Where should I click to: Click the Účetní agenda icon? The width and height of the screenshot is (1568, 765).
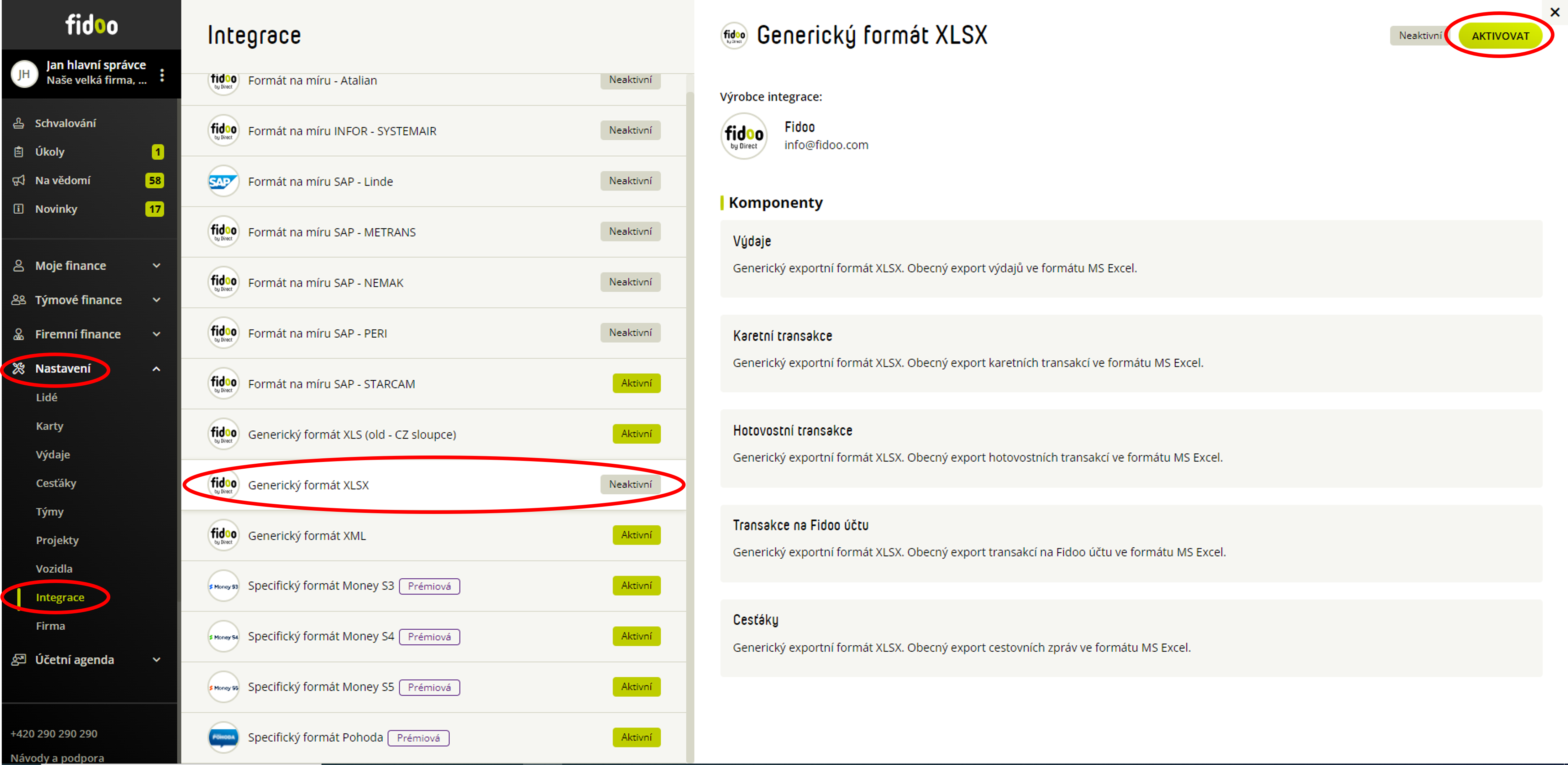pyautogui.click(x=19, y=659)
